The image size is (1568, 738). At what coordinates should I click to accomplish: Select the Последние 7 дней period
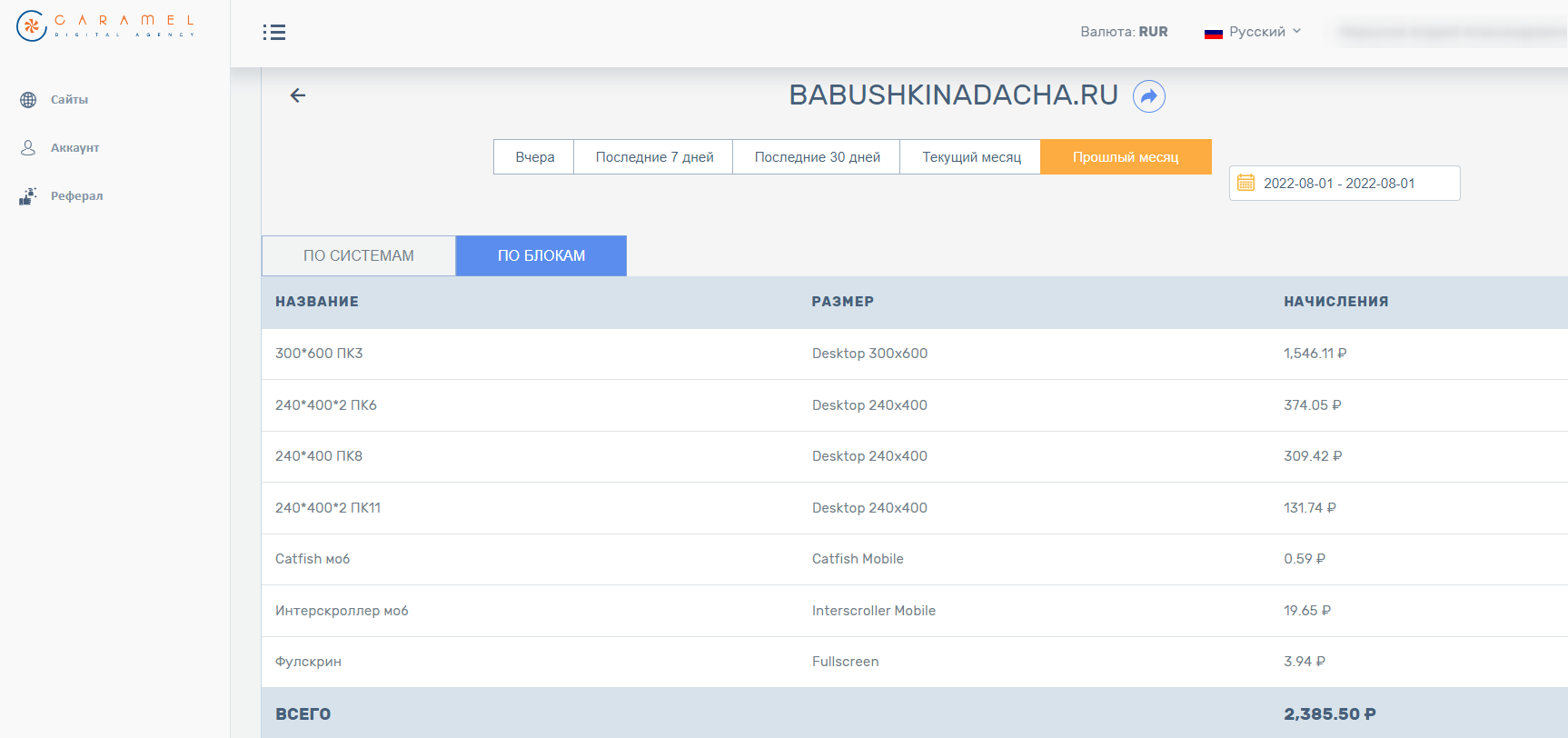[x=654, y=156]
